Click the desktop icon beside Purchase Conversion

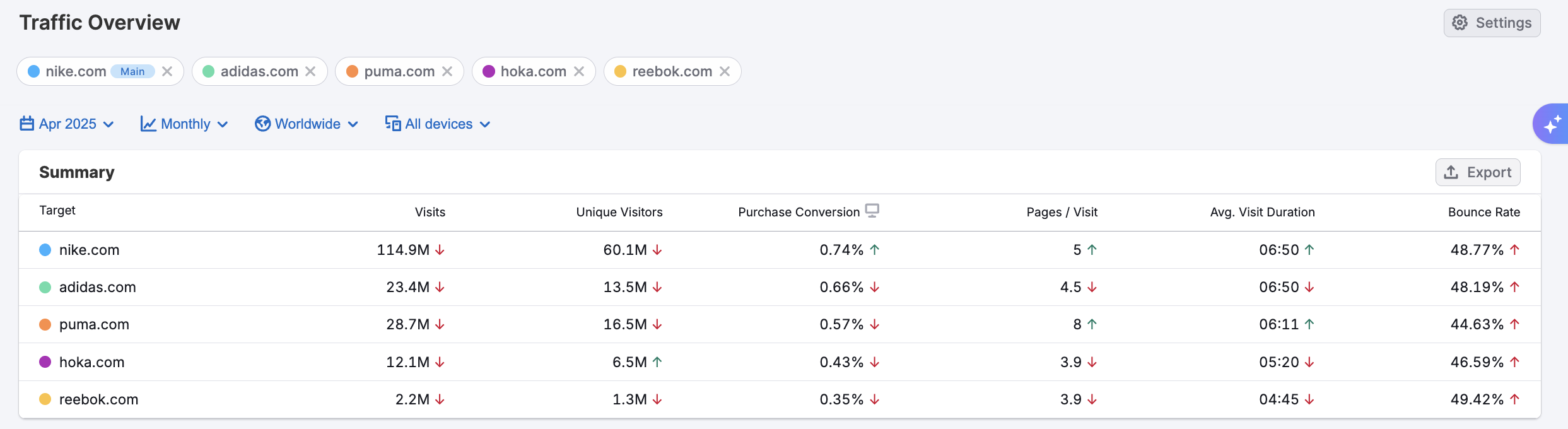pos(872,211)
